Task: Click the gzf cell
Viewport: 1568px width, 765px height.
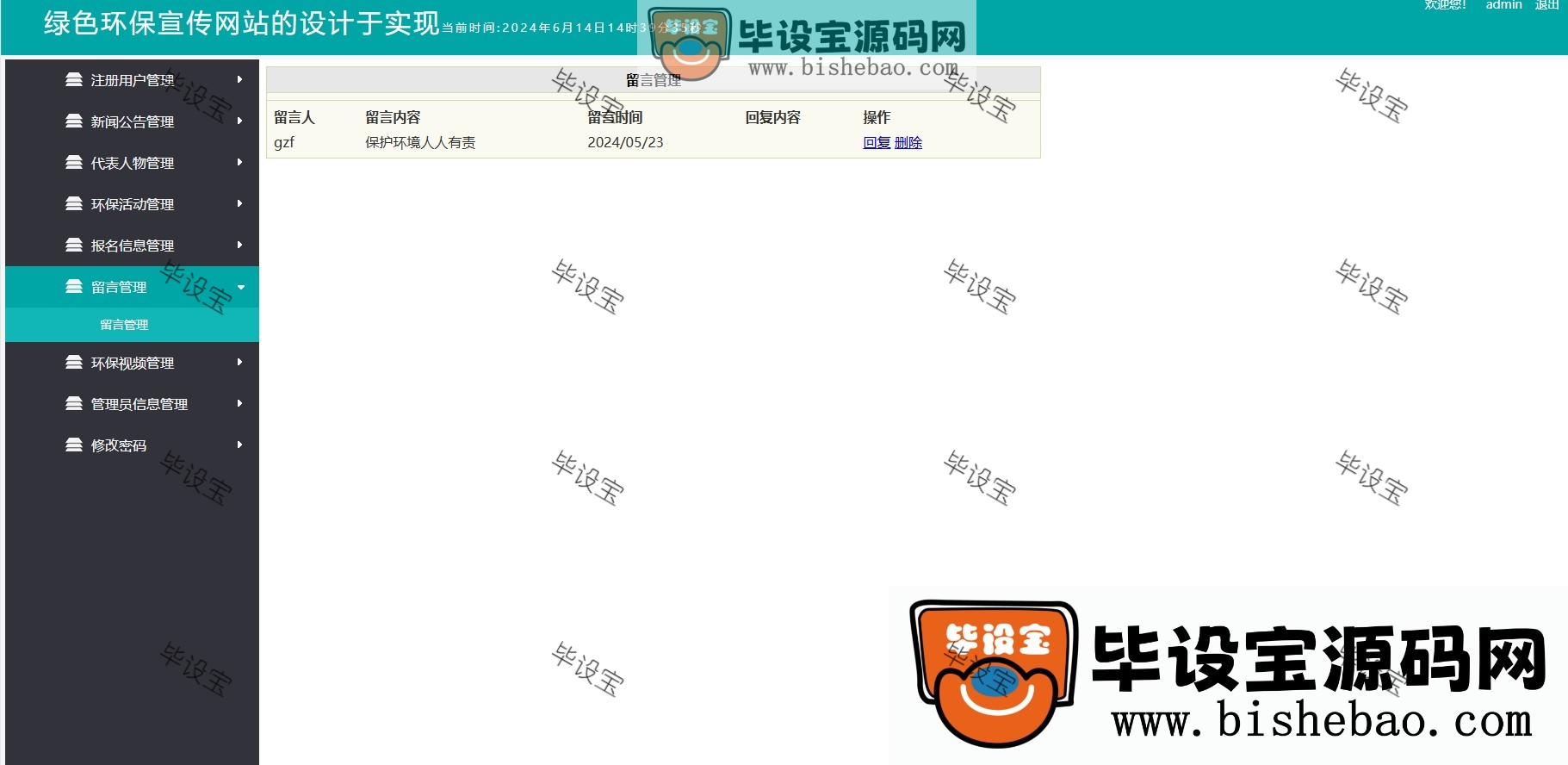Action: (284, 143)
